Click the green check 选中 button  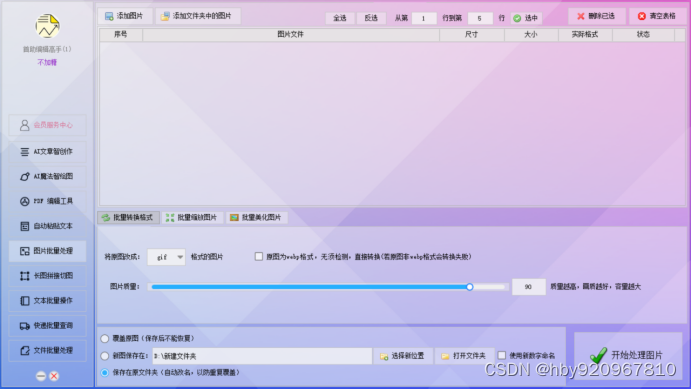526,18
